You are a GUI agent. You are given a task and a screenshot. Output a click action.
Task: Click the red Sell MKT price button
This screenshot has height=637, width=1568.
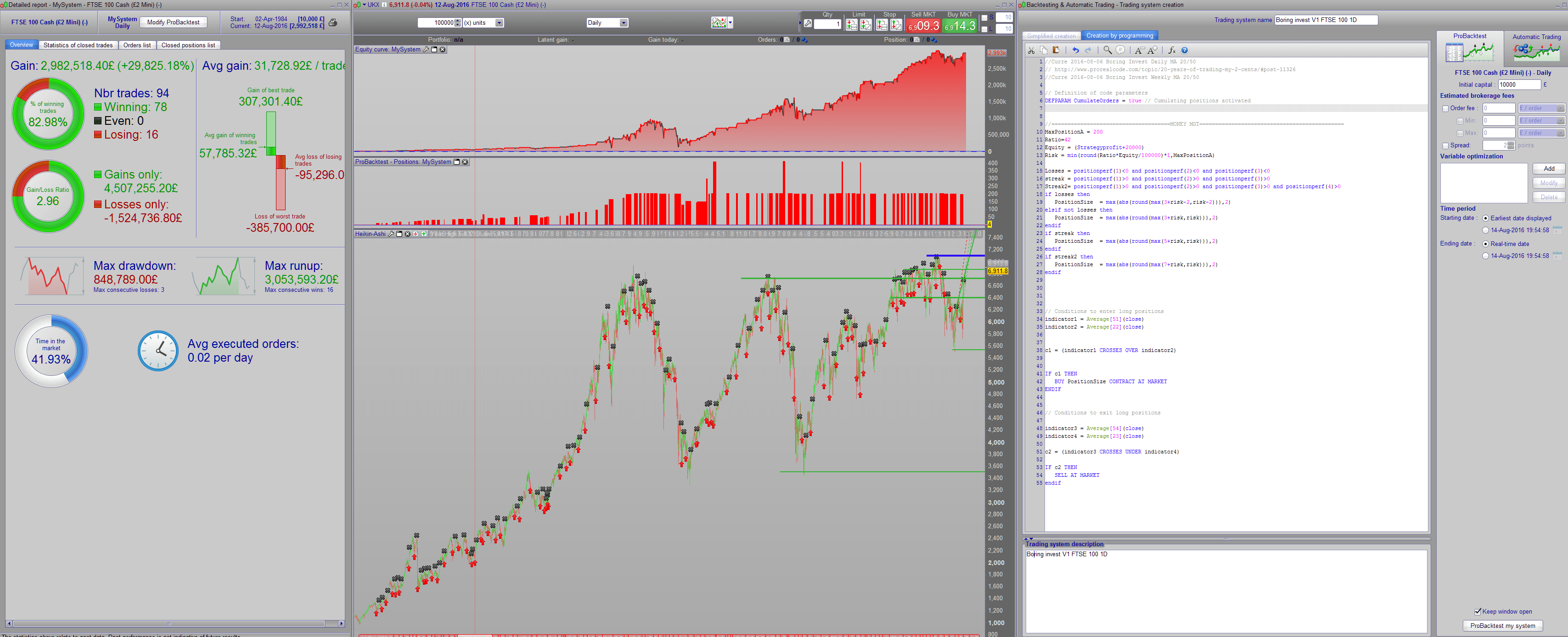(923, 26)
